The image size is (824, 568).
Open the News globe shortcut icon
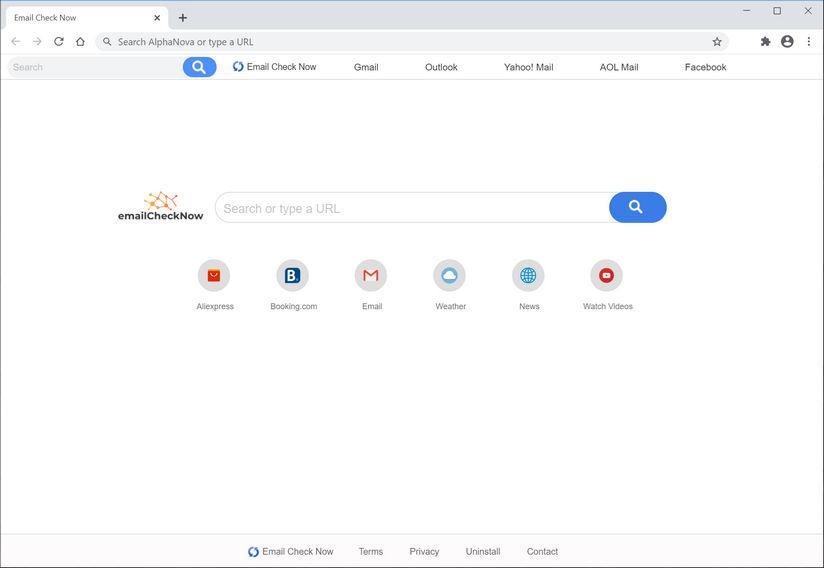point(528,275)
